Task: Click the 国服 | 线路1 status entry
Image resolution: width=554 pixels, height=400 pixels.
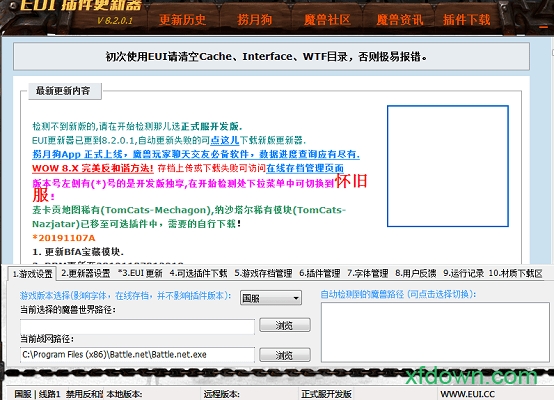Action: click(37, 394)
